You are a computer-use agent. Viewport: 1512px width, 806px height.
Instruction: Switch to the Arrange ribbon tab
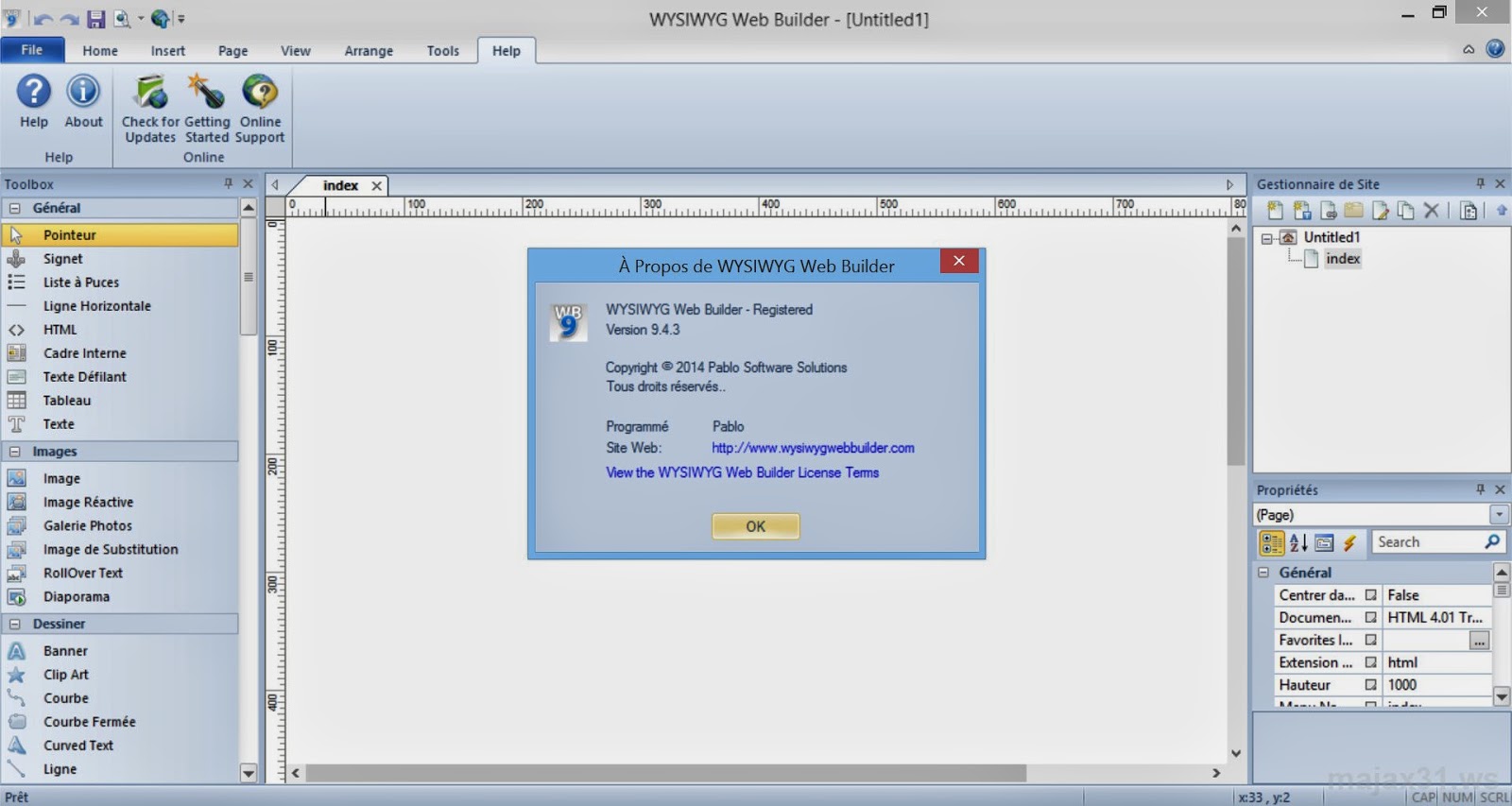coord(369,51)
